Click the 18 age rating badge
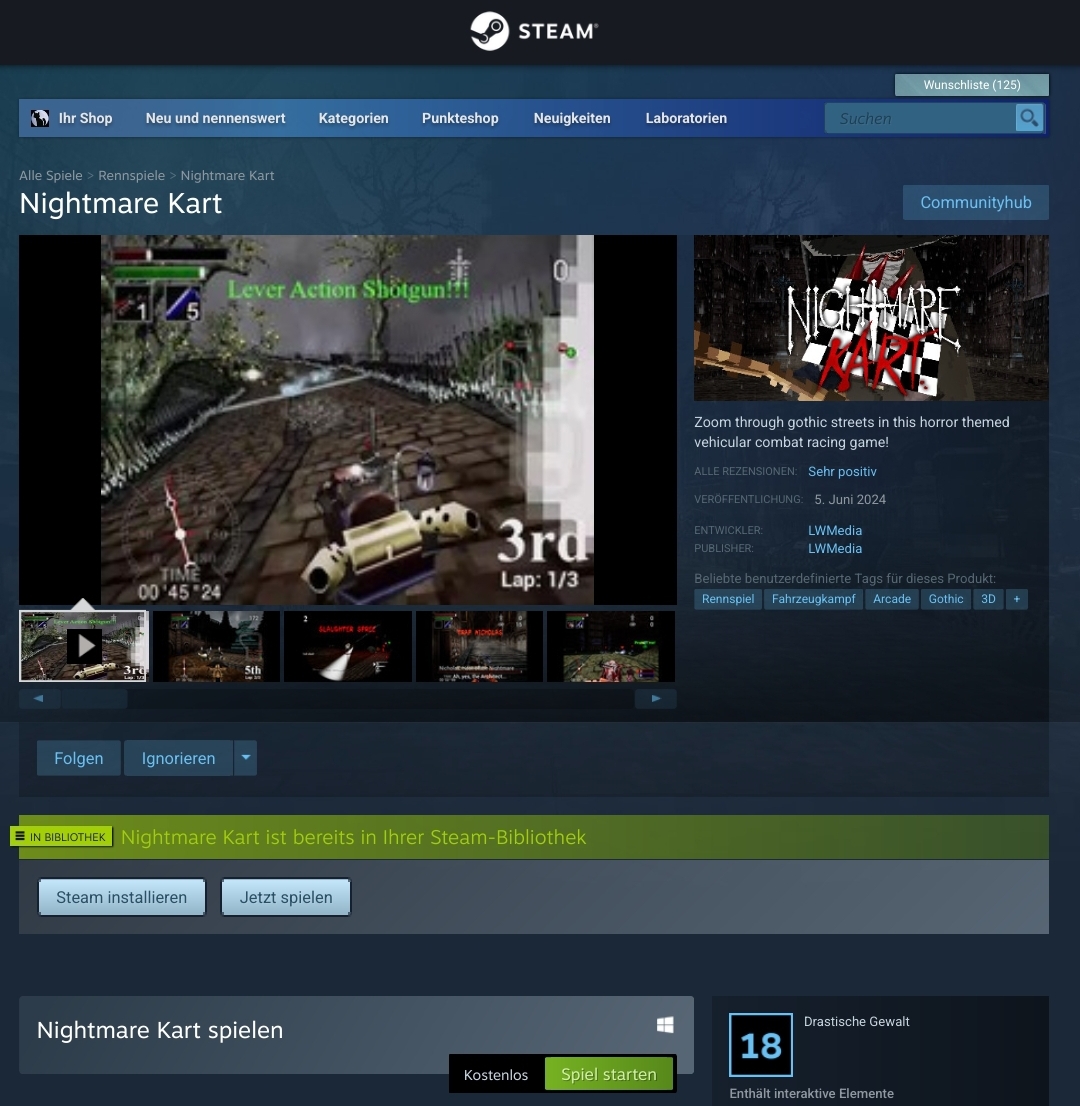 point(760,1045)
